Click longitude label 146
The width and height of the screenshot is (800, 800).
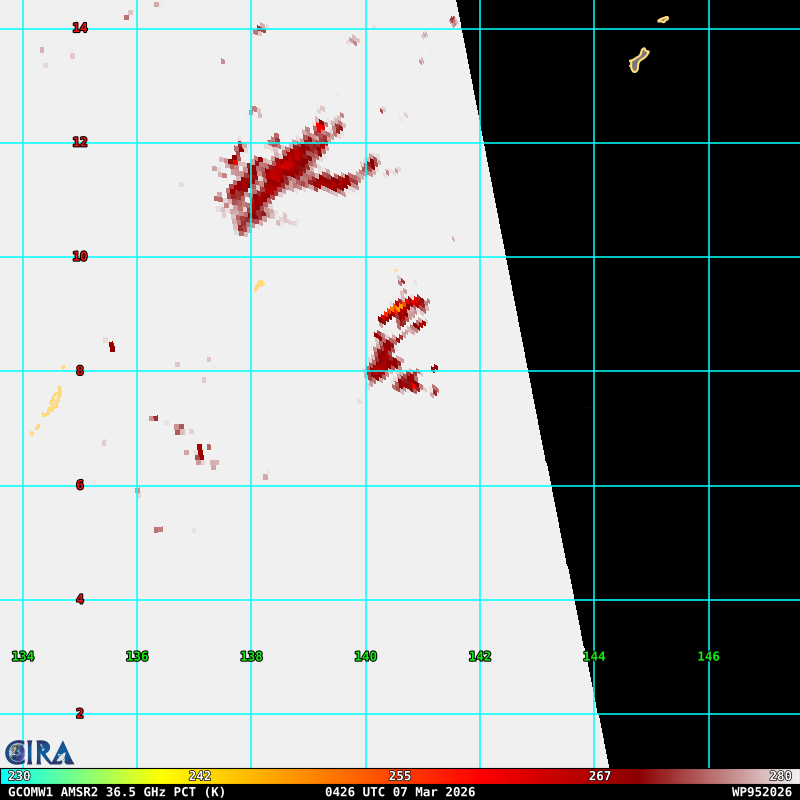coord(708,656)
